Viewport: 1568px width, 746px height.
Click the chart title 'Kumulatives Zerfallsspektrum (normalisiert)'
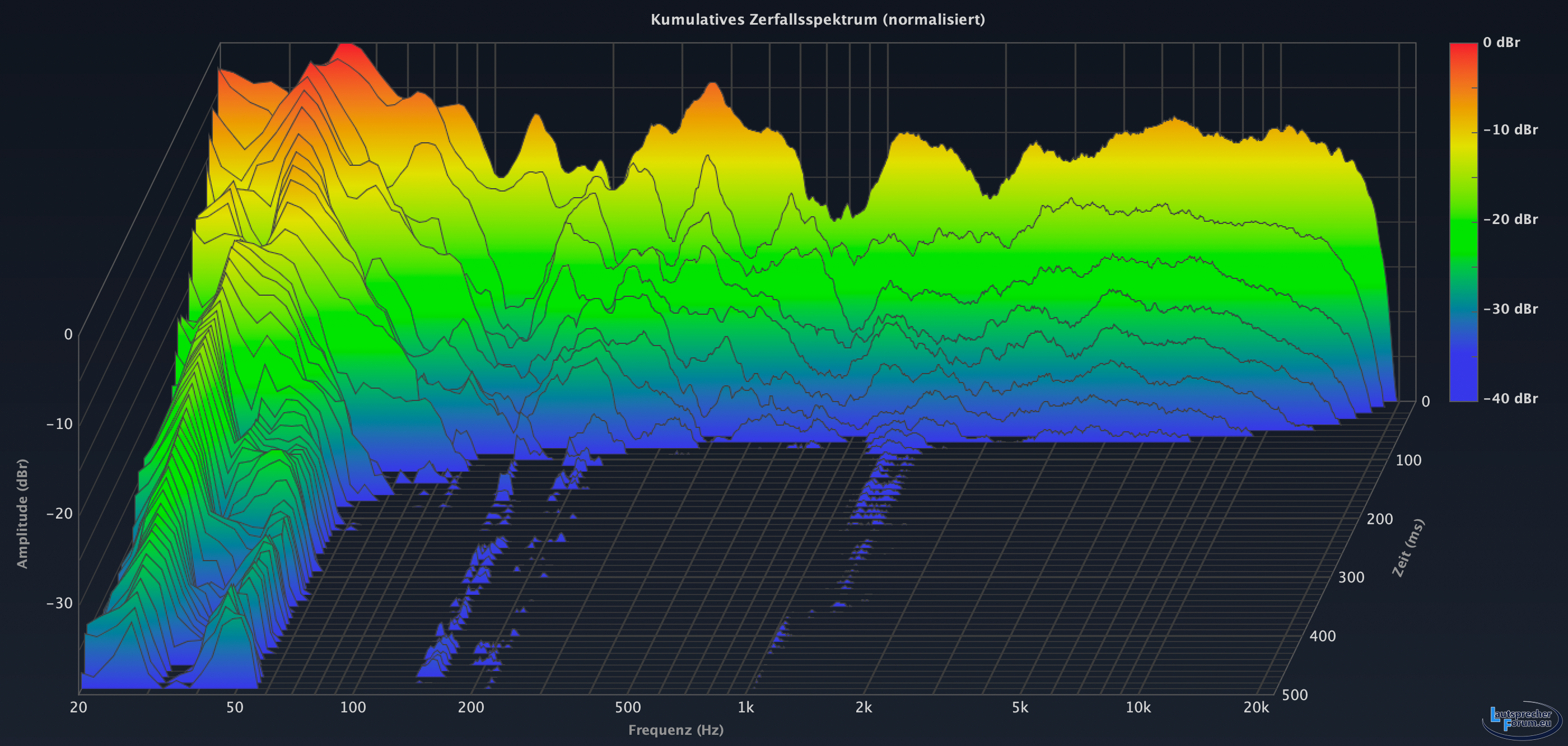[x=818, y=20]
